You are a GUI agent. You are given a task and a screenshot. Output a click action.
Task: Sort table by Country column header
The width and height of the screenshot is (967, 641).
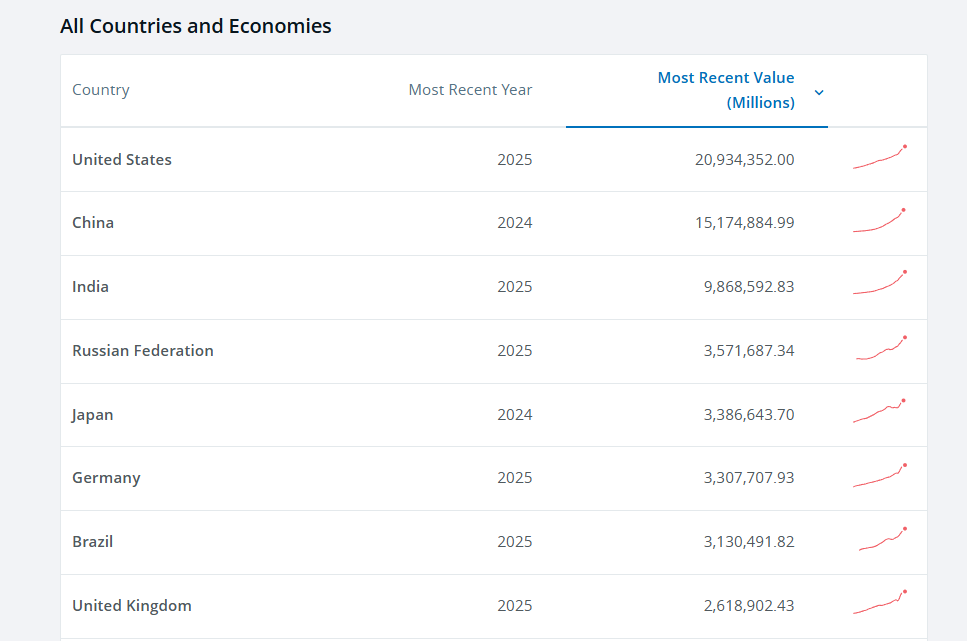pos(101,90)
